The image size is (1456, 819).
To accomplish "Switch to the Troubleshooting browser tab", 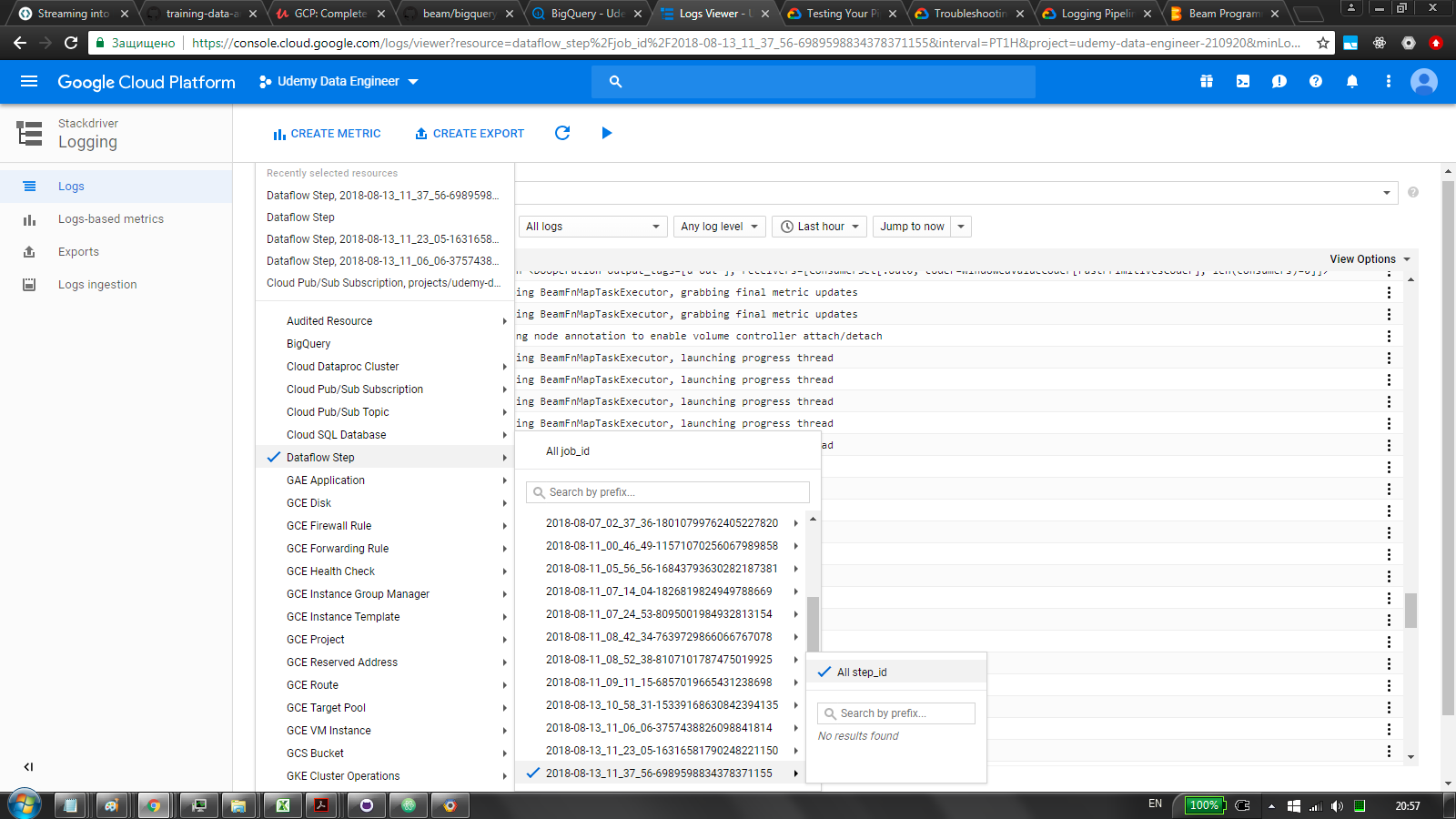I will (967, 14).
